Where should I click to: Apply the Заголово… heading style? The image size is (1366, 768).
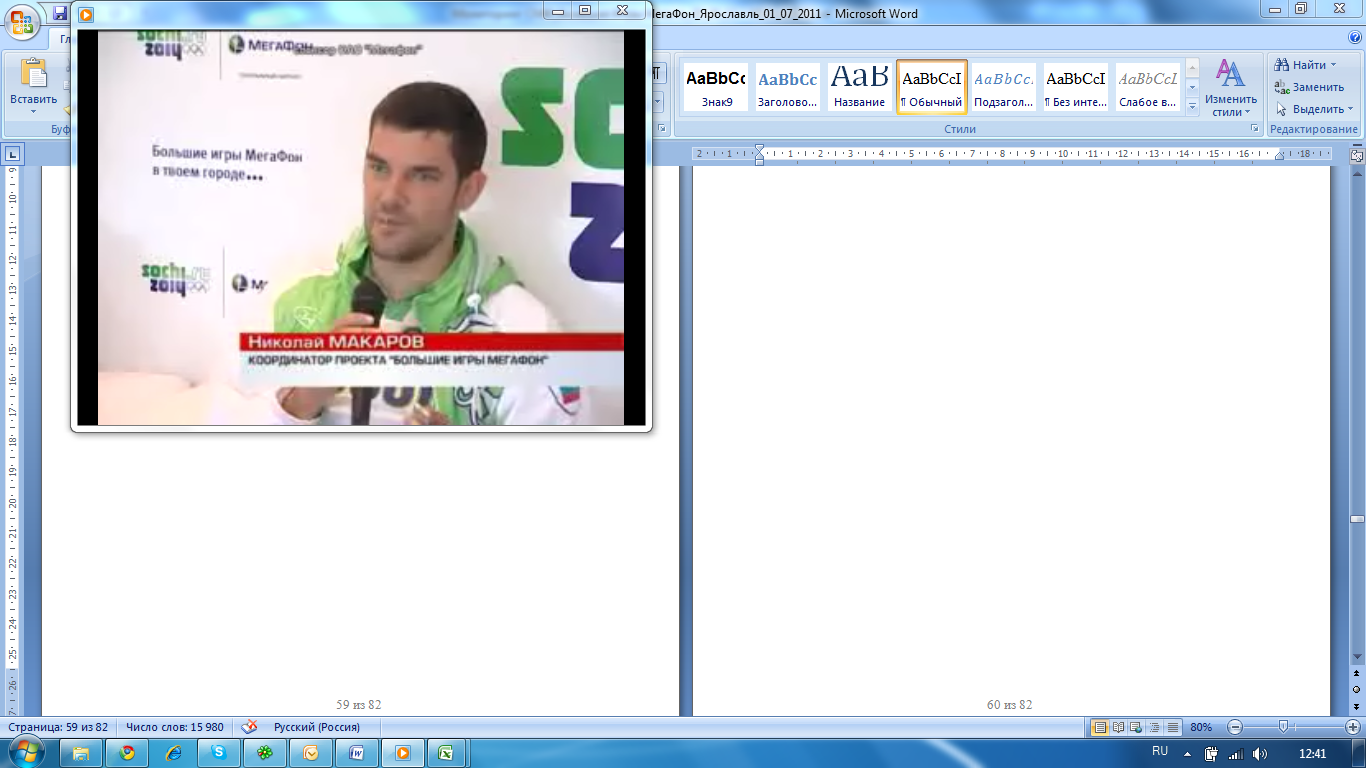788,87
